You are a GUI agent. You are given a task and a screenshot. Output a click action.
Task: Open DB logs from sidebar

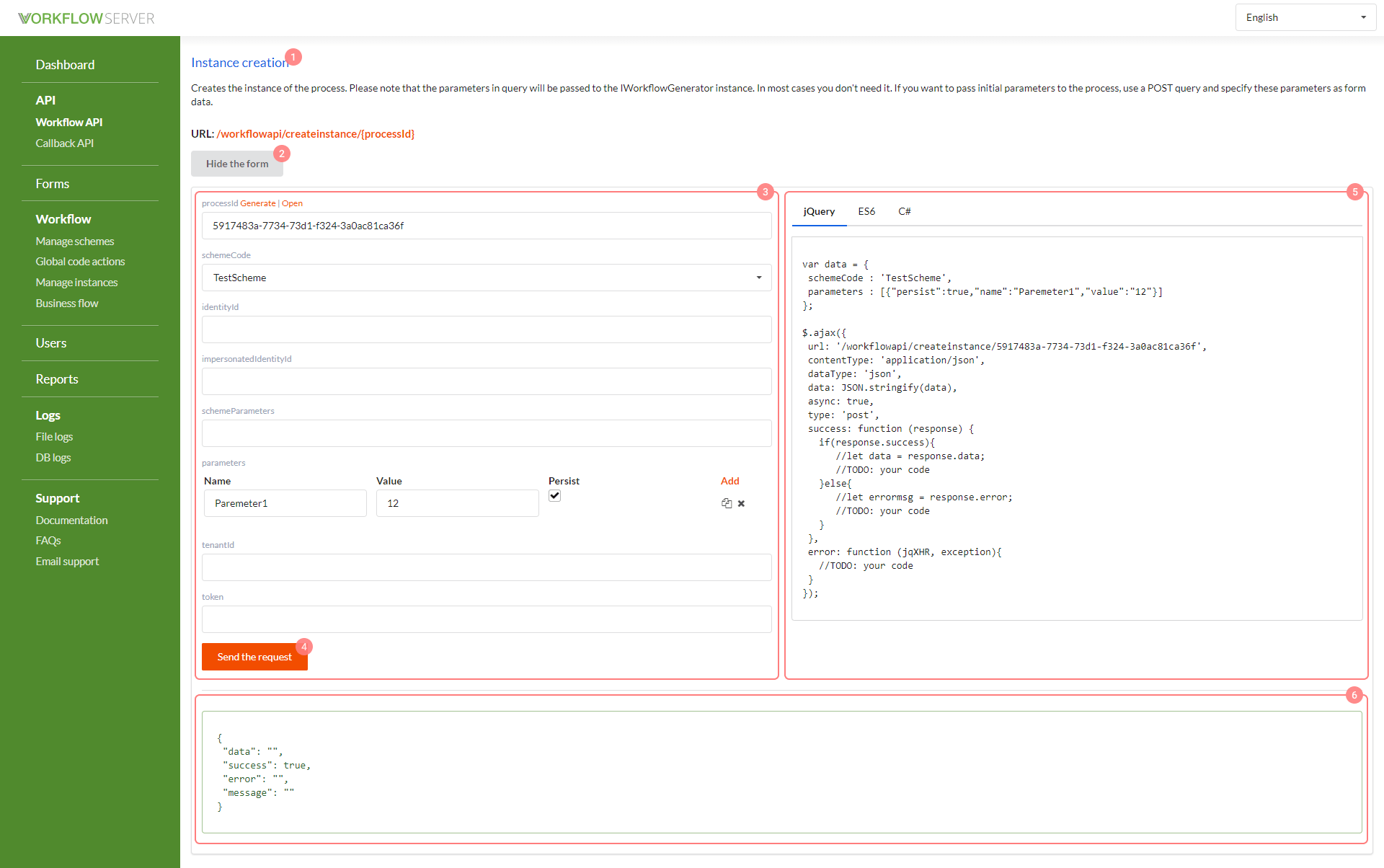[x=53, y=457]
